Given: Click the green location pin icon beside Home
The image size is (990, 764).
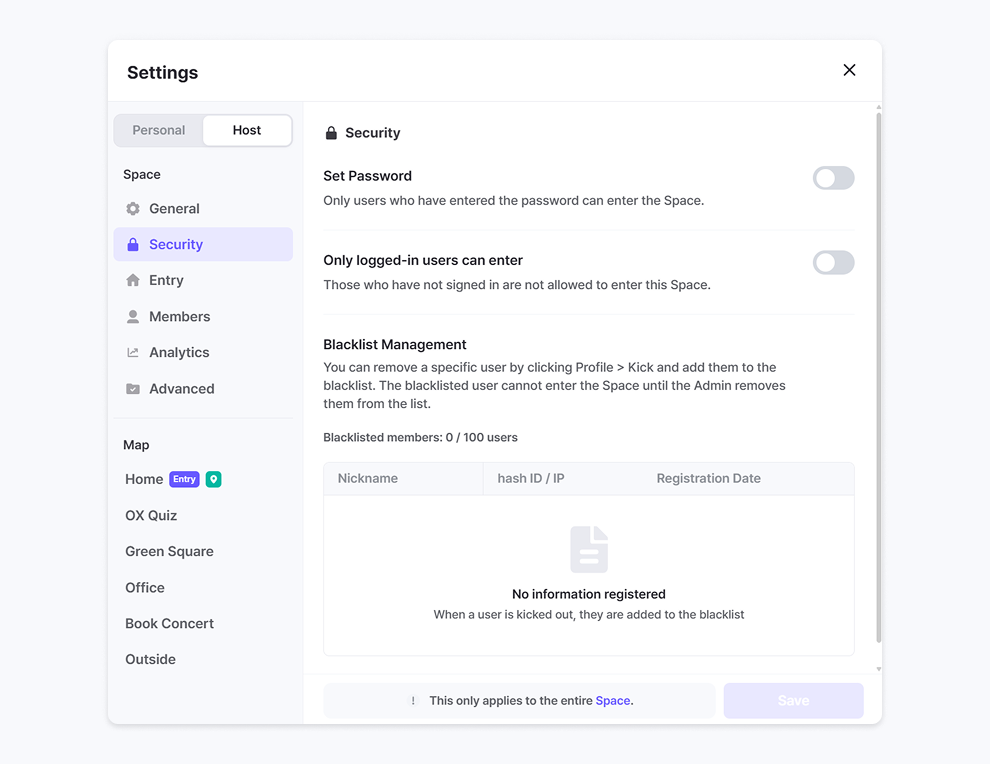Looking at the screenshot, I should [x=213, y=479].
